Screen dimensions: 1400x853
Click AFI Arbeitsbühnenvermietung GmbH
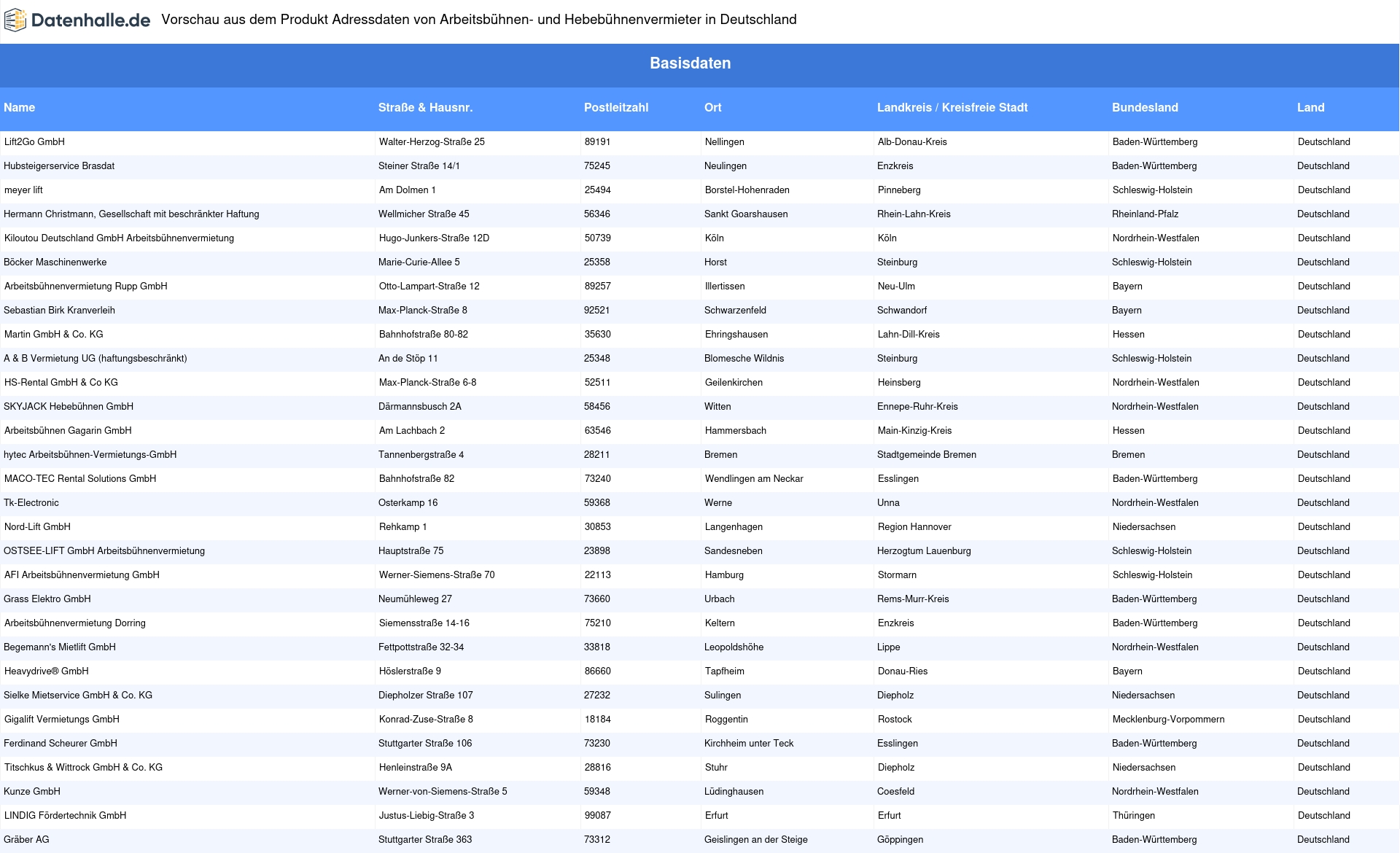click(x=82, y=575)
